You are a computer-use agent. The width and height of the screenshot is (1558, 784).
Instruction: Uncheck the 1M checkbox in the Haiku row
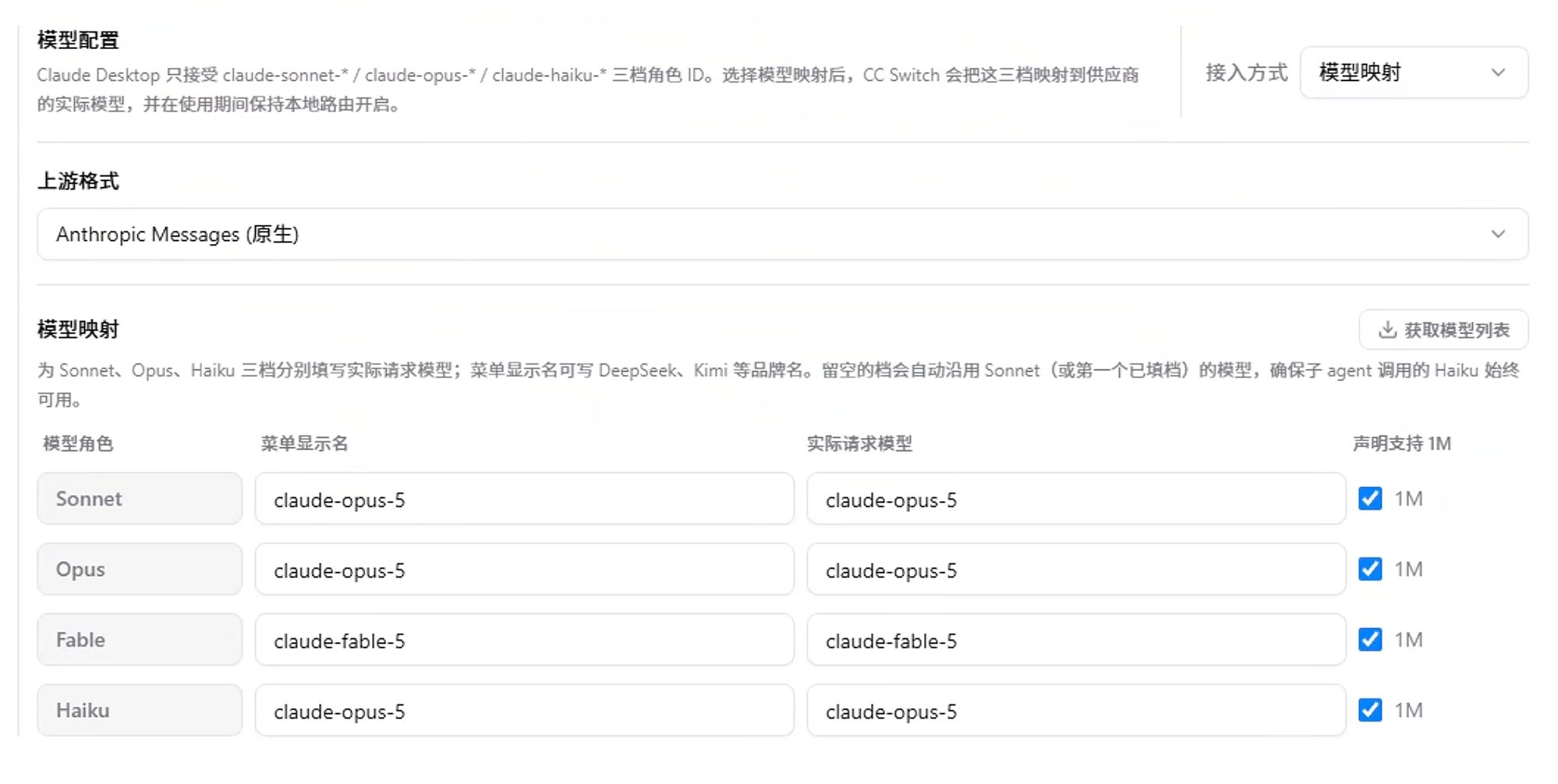click(1370, 710)
